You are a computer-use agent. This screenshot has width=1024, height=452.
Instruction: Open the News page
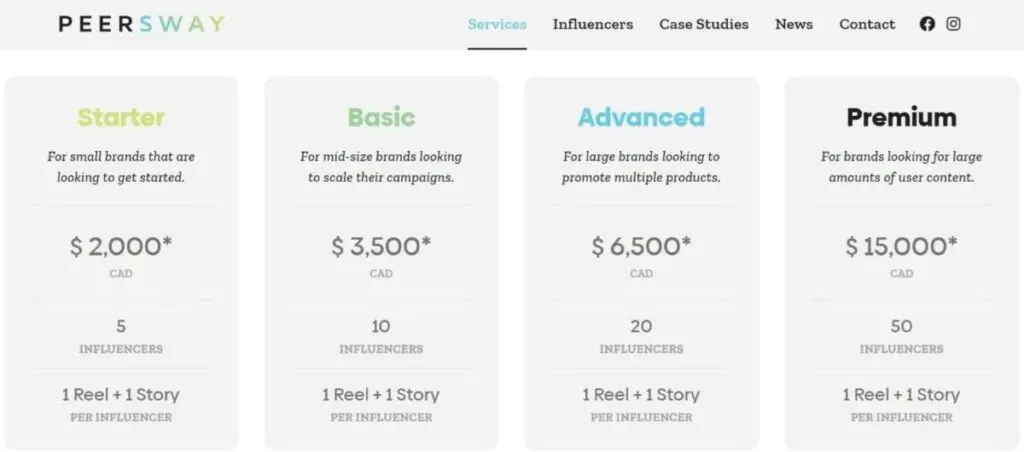click(x=794, y=24)
